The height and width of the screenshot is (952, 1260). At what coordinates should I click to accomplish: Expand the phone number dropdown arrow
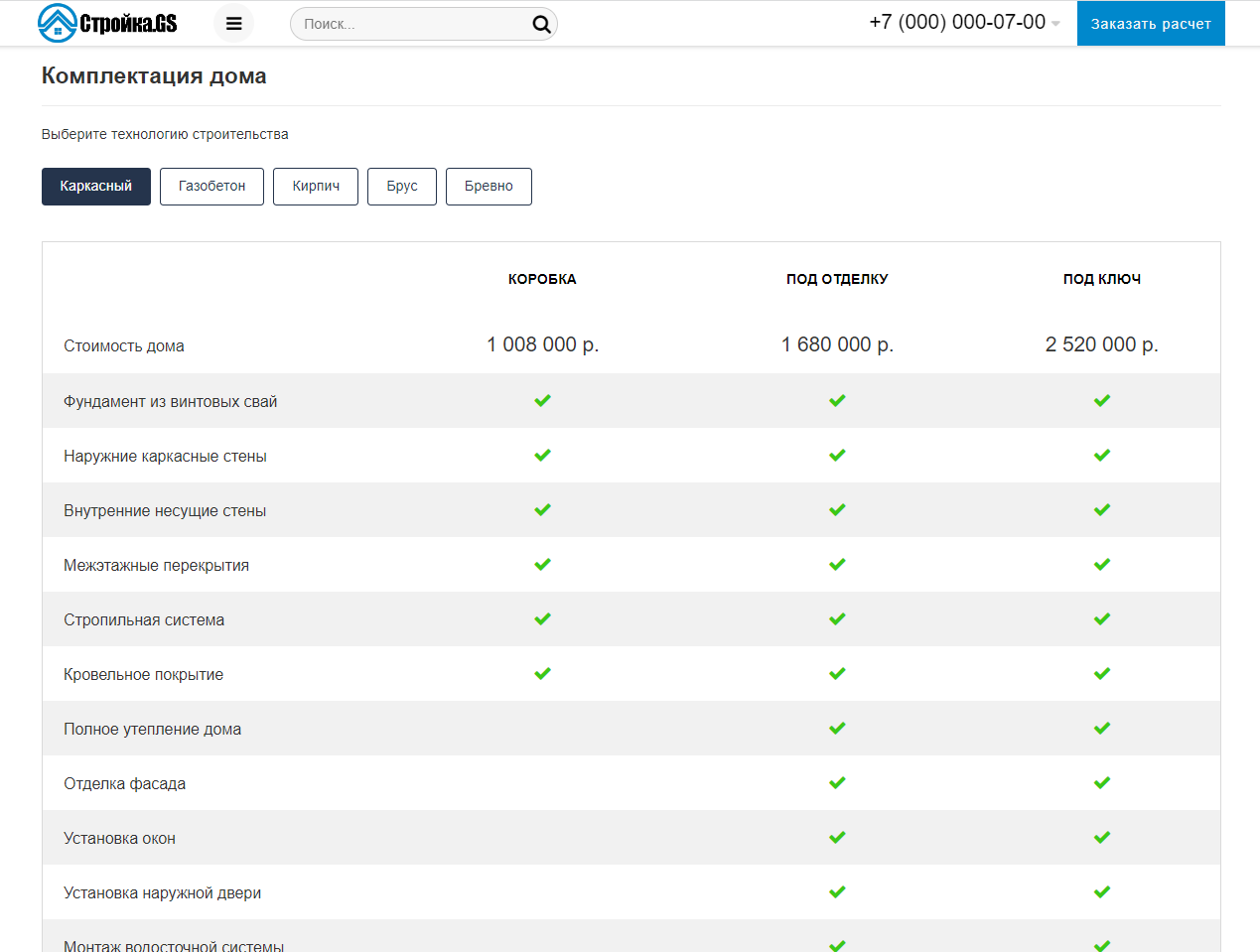1055,24
